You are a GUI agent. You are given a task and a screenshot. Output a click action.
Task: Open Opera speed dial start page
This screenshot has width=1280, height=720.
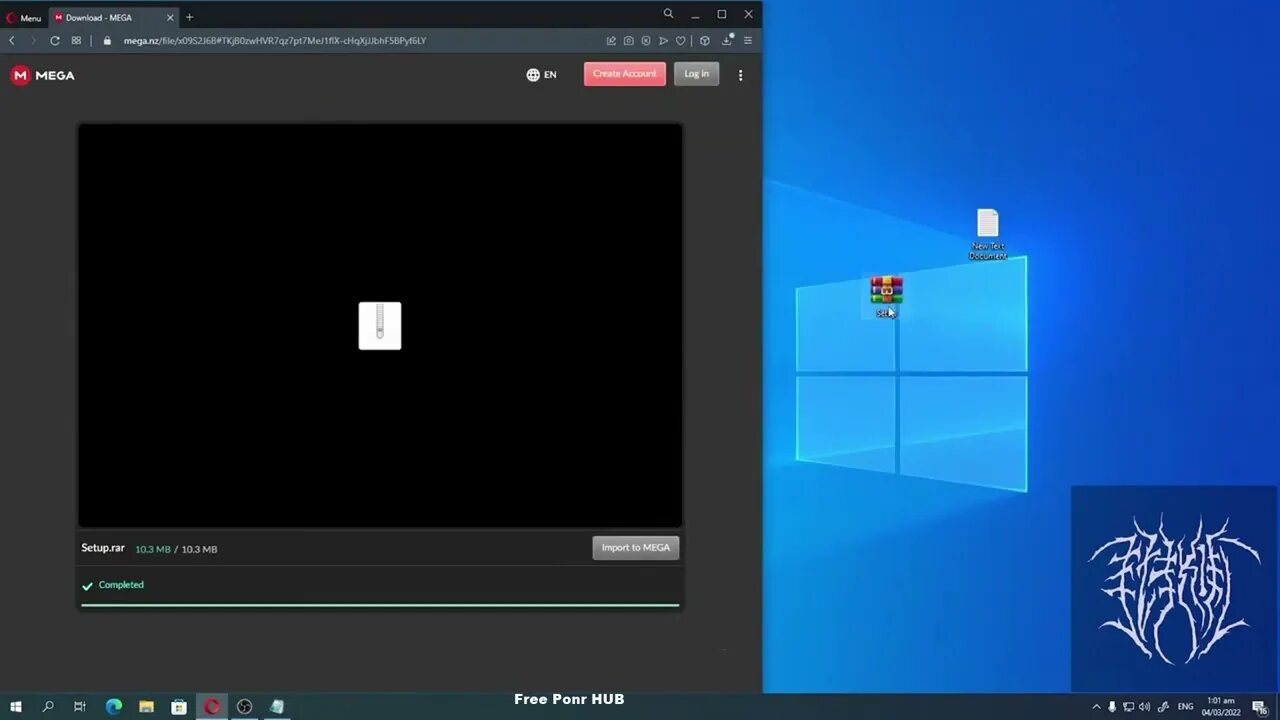(76, 41)
